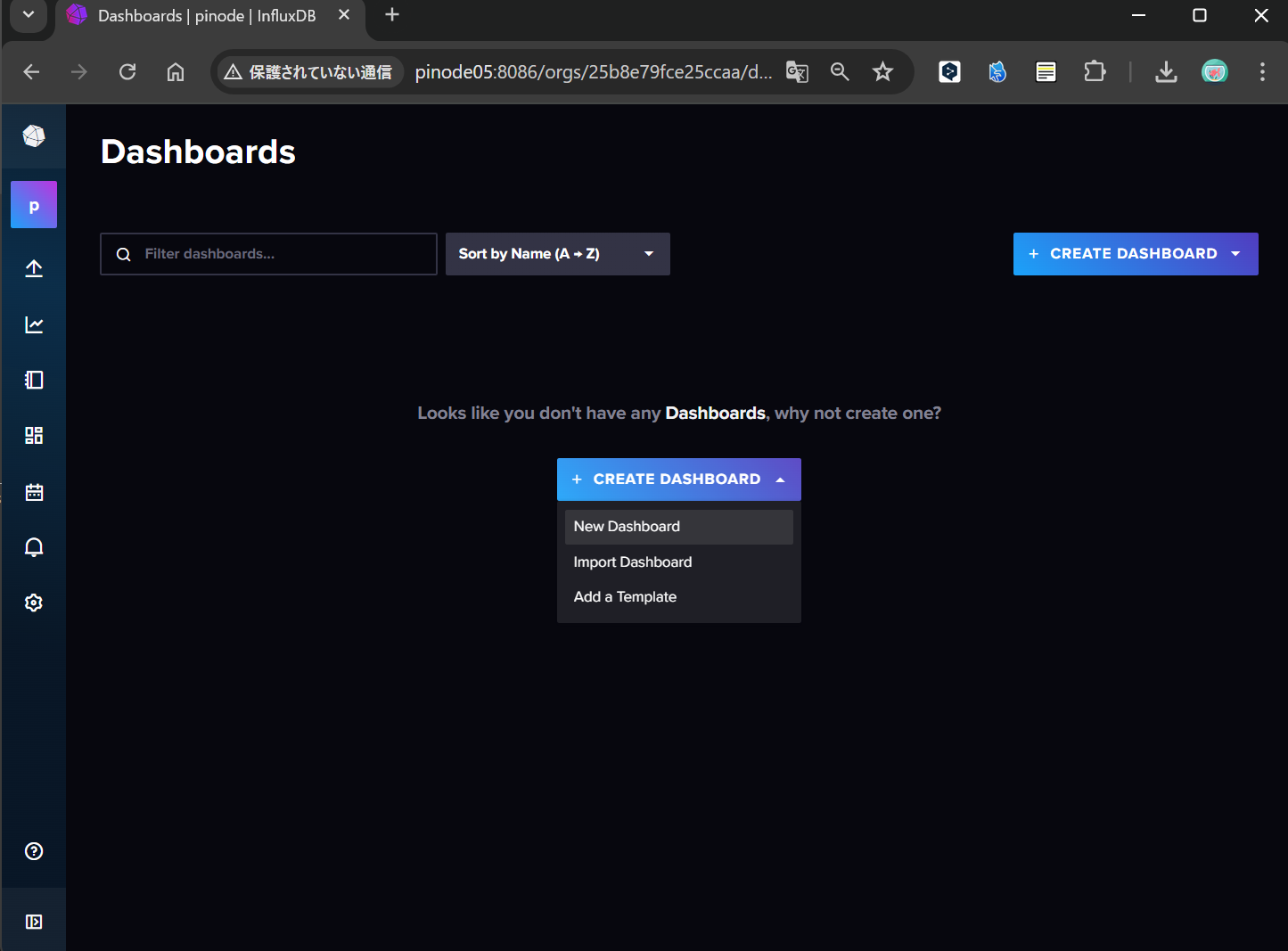Click the not-secure warning site info chip
The width and height of the screenshot is (1288, 951).
pyautogui.click(x=308, y=72)
